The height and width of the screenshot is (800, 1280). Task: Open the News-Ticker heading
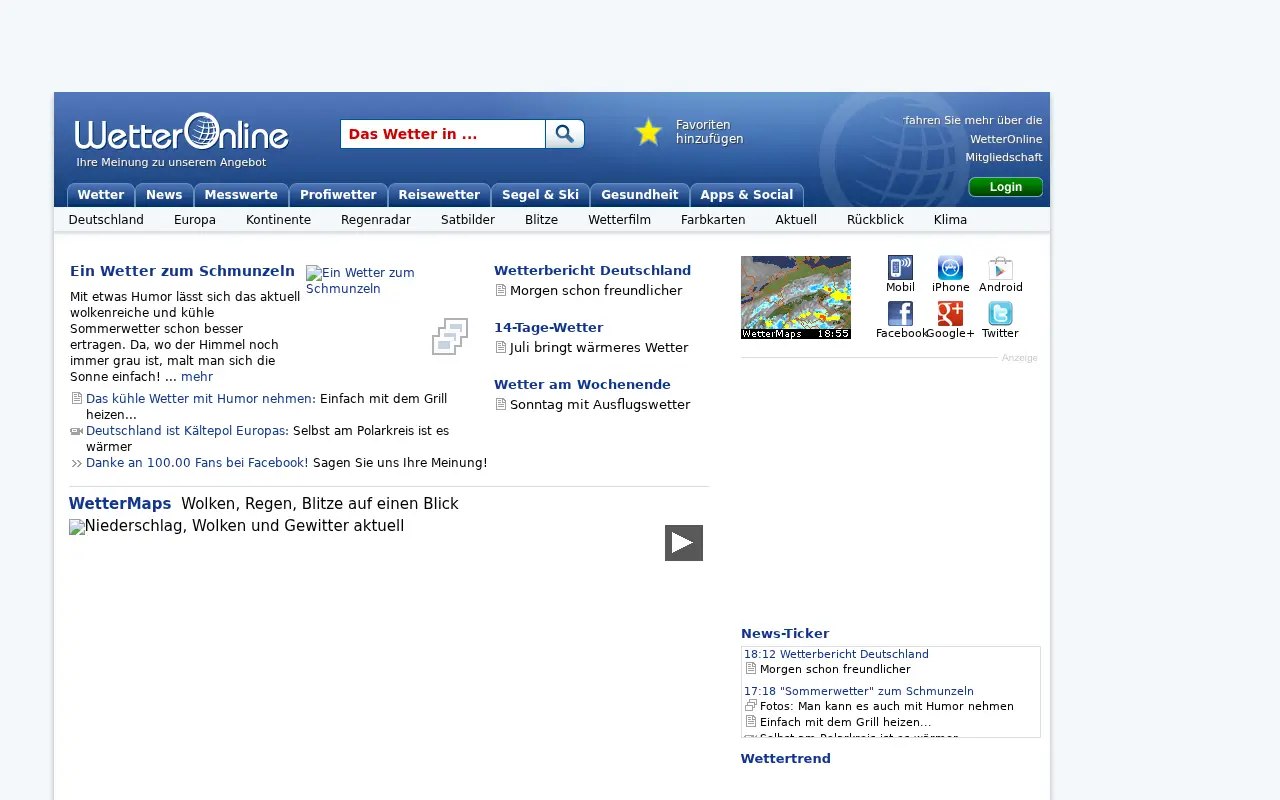(x=785, y=633)
